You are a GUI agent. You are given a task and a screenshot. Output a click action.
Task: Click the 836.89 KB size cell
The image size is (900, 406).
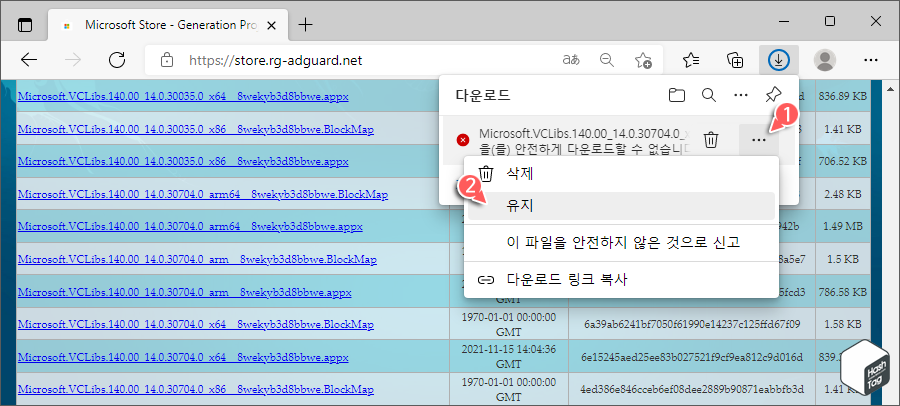click(x=843, y=96)
